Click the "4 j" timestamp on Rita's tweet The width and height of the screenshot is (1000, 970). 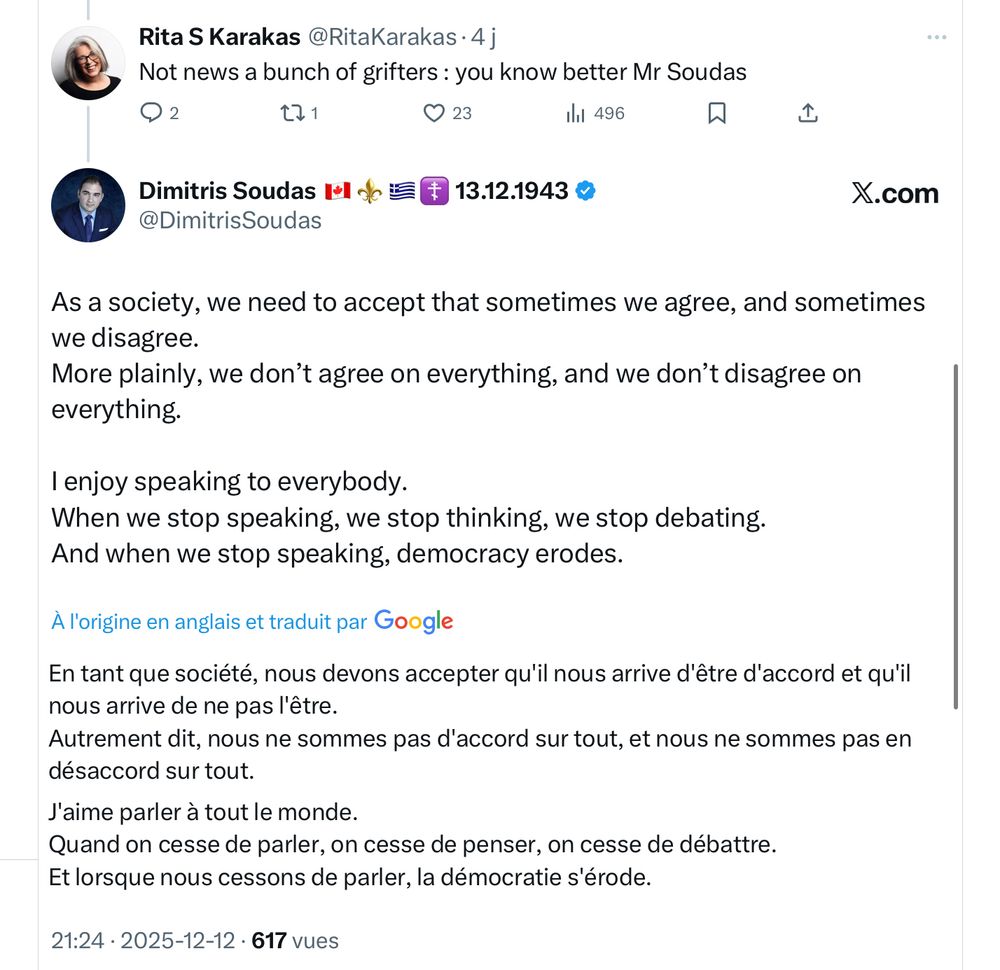pos(484,38)
